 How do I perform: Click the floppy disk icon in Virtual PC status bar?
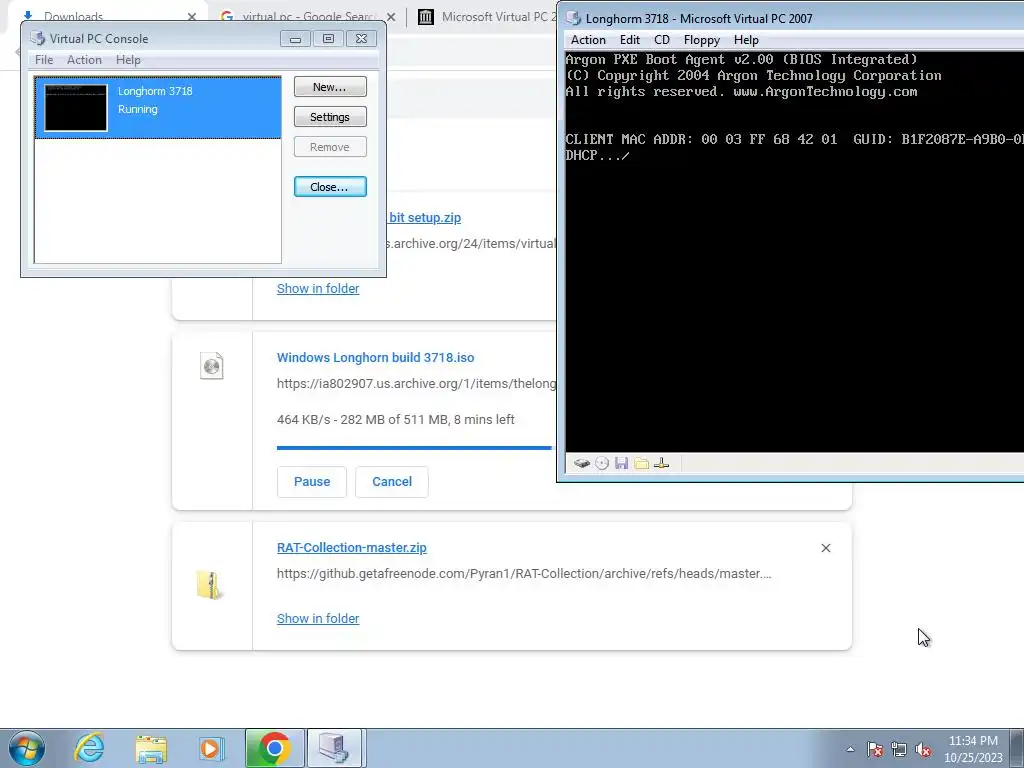pos(621,464)
